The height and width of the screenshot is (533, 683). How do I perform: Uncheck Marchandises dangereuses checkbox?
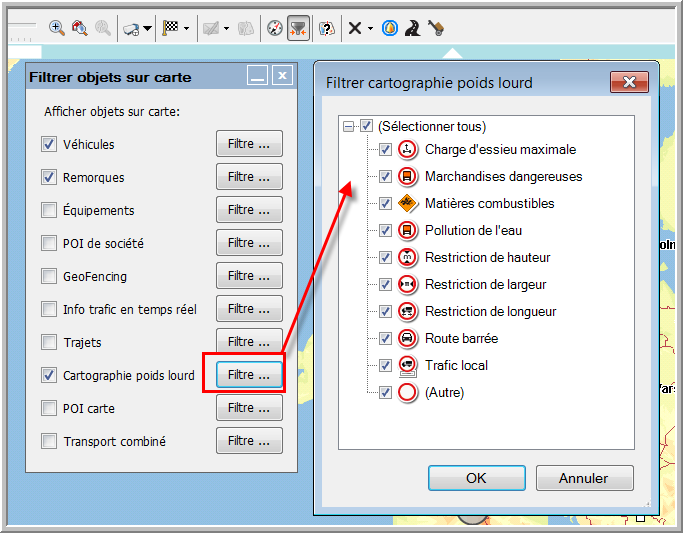pyautogui.click(x=385, y=177)
